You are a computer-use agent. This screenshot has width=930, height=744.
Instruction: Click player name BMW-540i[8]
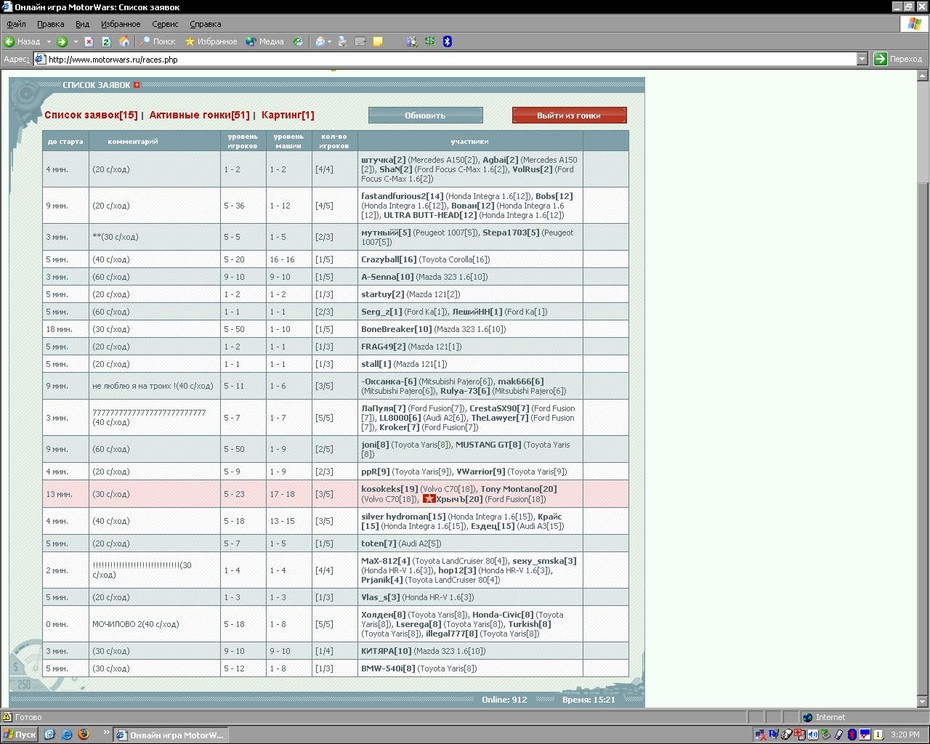tap(388, 668)
